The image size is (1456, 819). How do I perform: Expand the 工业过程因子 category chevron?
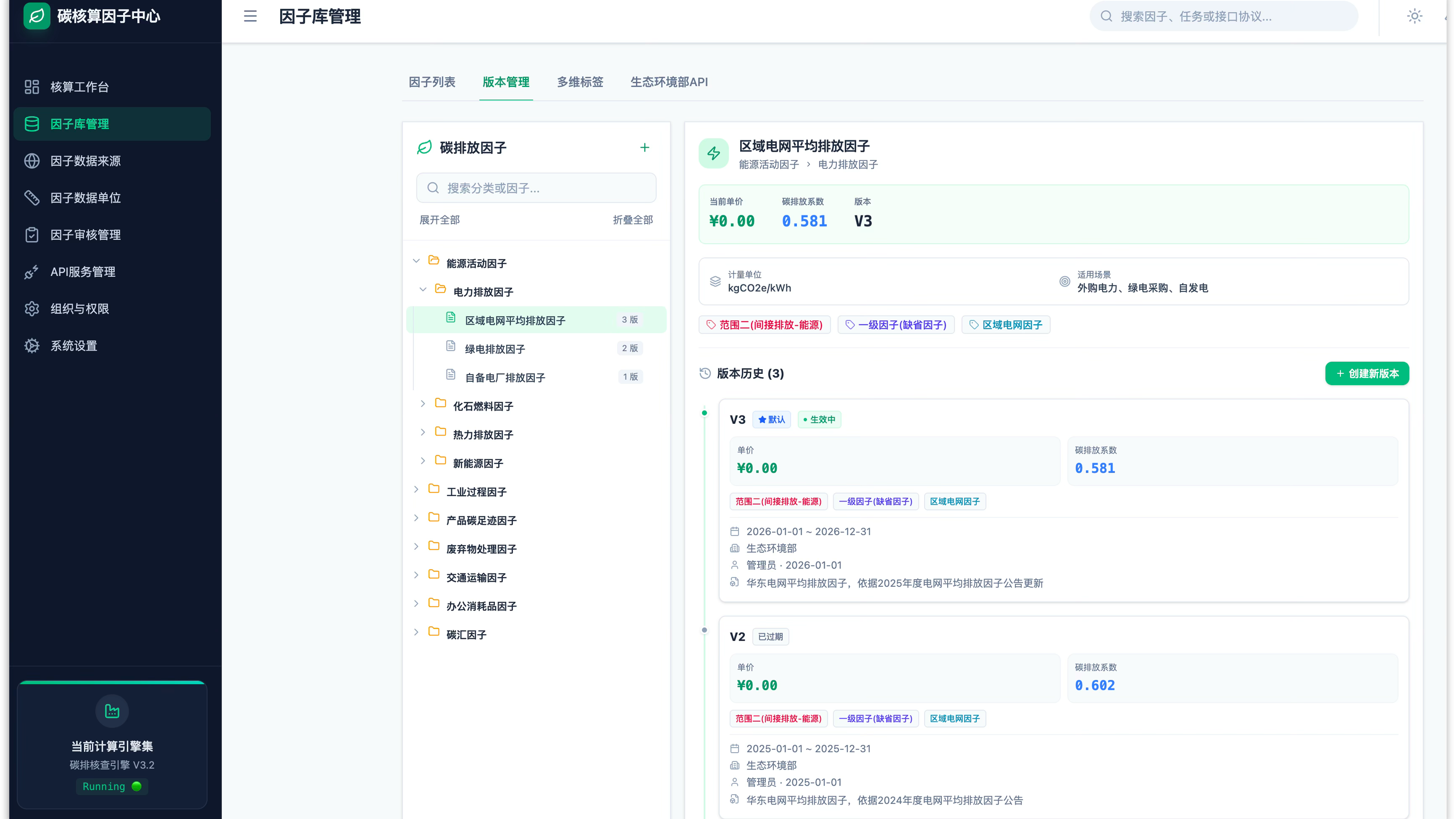(416, 489)
